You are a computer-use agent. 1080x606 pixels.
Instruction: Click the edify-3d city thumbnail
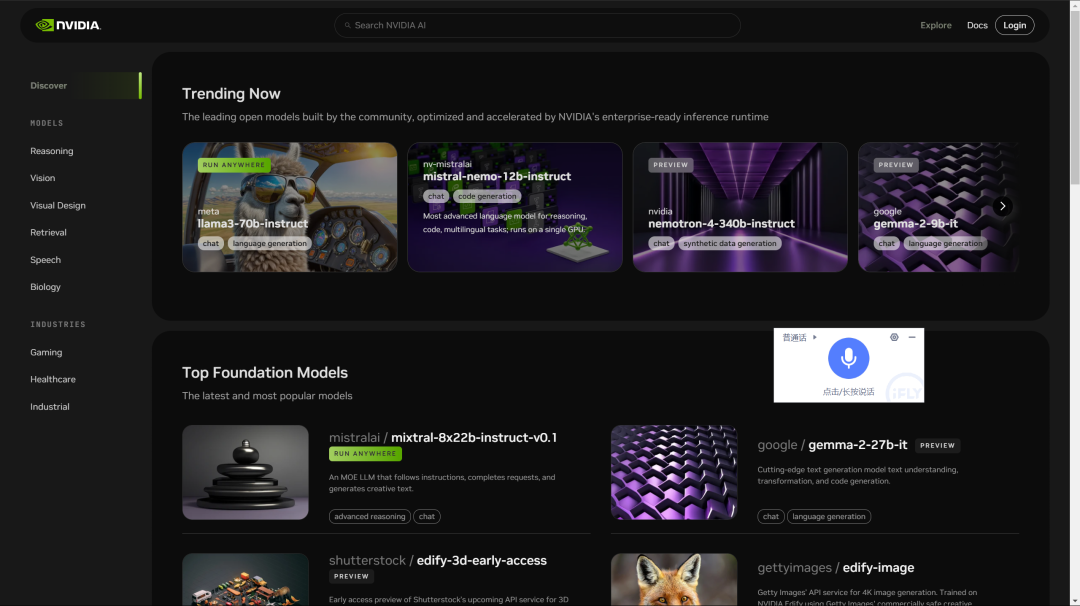pos(245,579)
